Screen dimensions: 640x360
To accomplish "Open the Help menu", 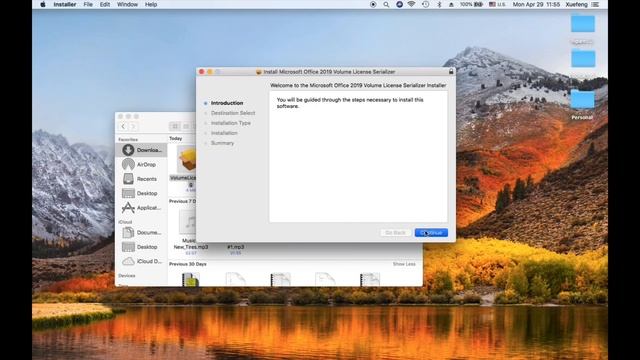I will [151, 4].
